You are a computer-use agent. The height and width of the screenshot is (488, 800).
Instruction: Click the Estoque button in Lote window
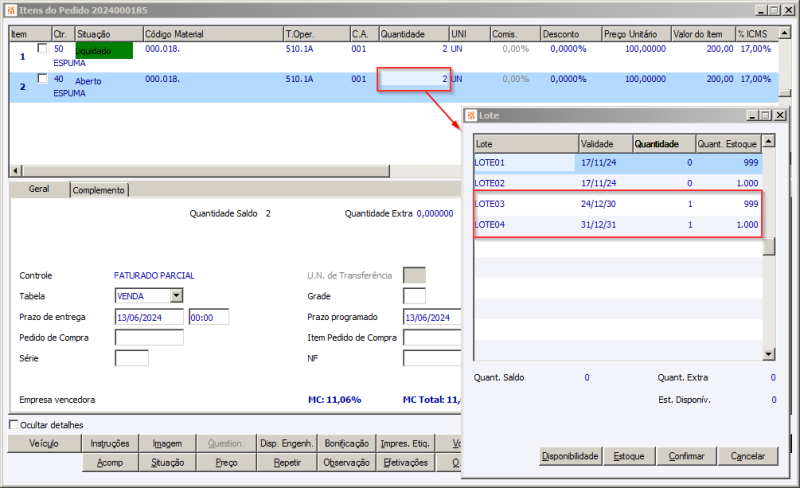(x=629, y=456)
